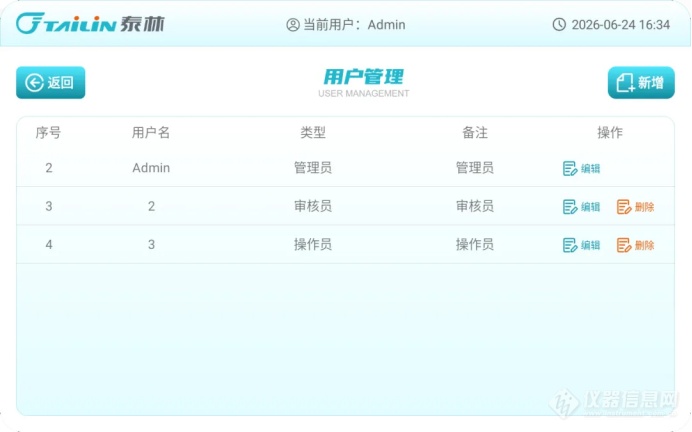
Task: Click the 管理员 type cell
Action: pos(313,168)
